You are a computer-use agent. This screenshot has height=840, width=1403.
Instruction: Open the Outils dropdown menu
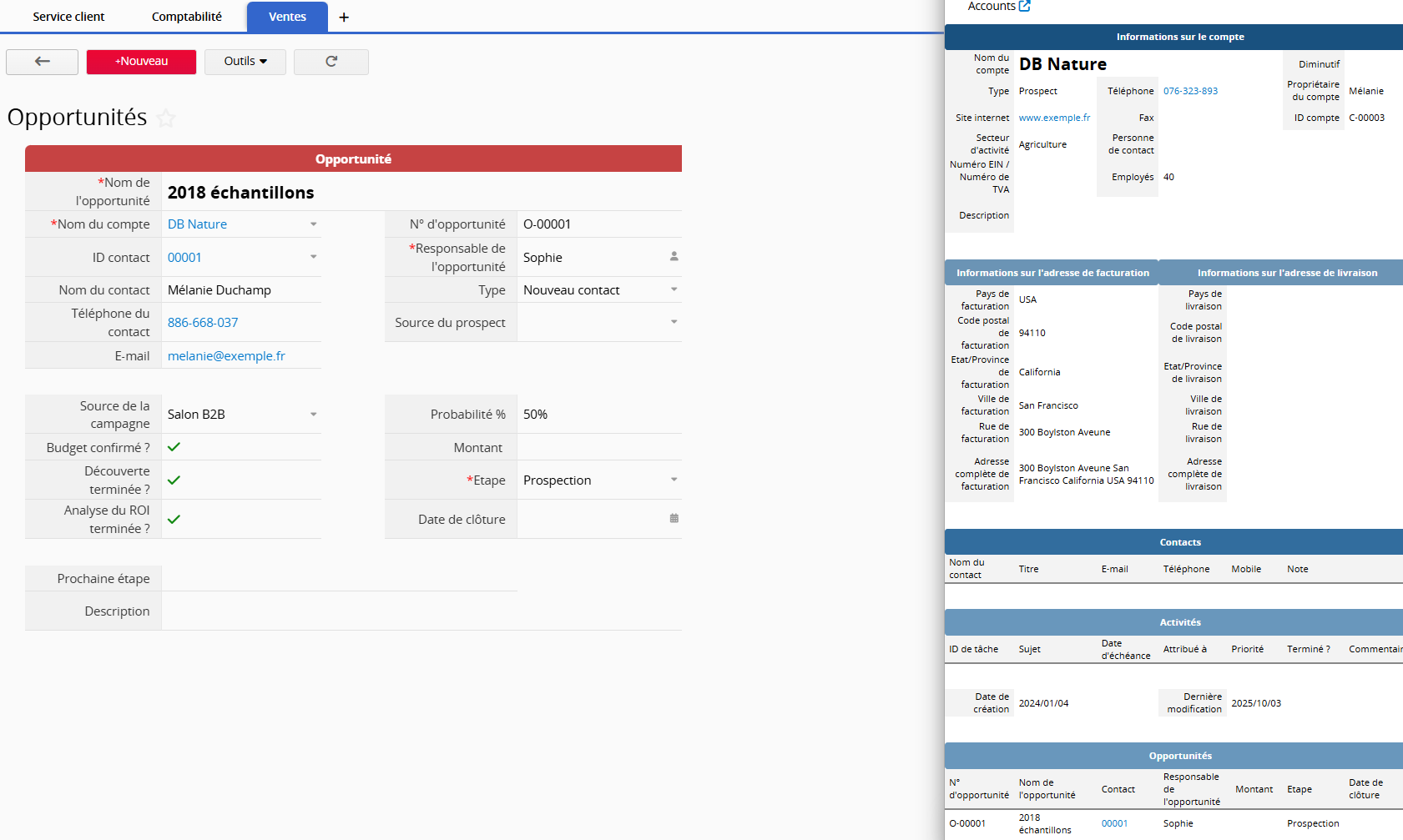(x=245, y=62)
